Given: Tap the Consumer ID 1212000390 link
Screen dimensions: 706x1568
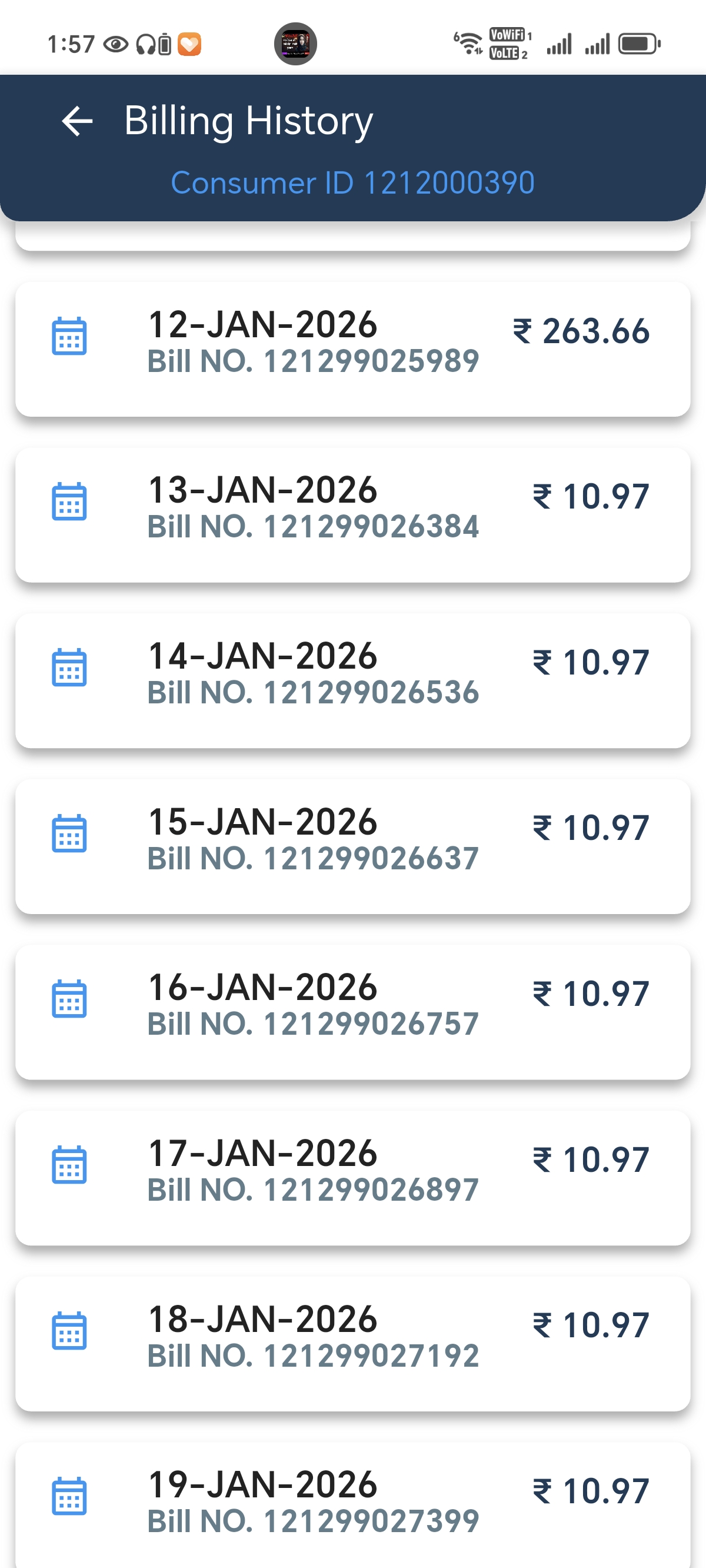Looking at the screenshot, I should coord(352,182).
